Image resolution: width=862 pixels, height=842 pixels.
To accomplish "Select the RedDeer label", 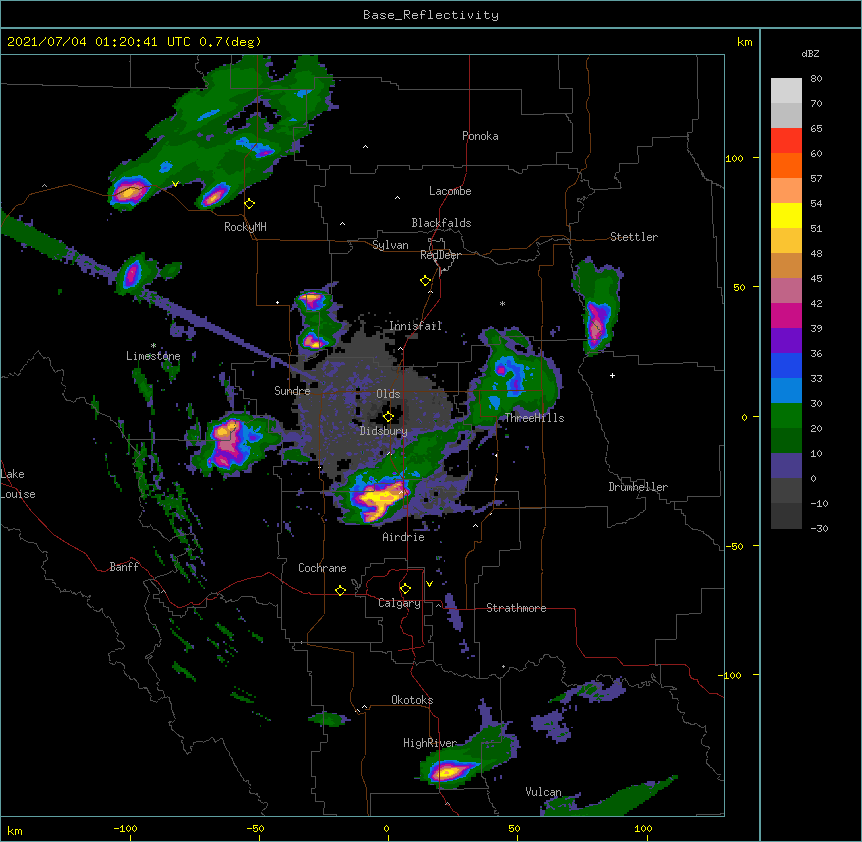I will tap(441, 255).
